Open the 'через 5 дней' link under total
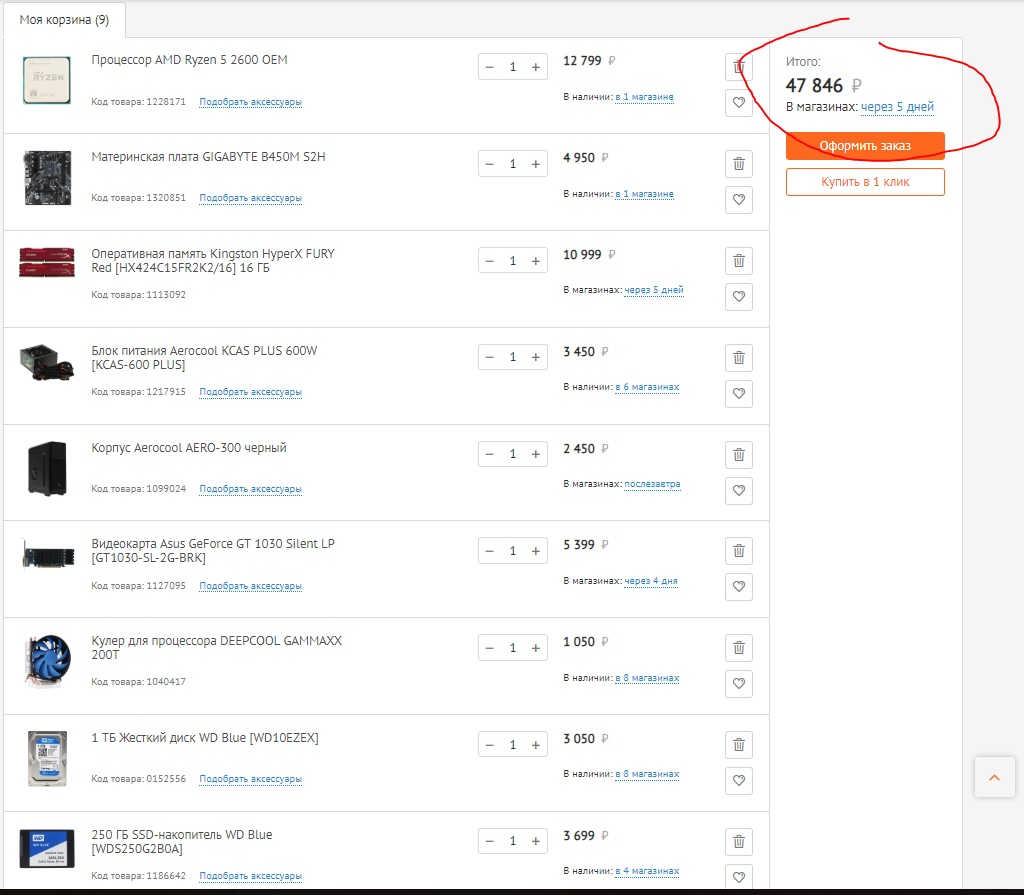1024x895 pixels. click(x=897, y=107)
